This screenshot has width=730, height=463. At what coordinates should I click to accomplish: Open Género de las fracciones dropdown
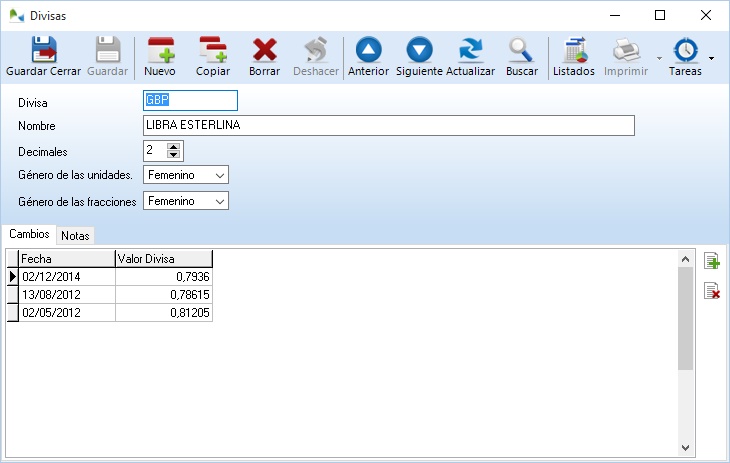tap(220, 201)
